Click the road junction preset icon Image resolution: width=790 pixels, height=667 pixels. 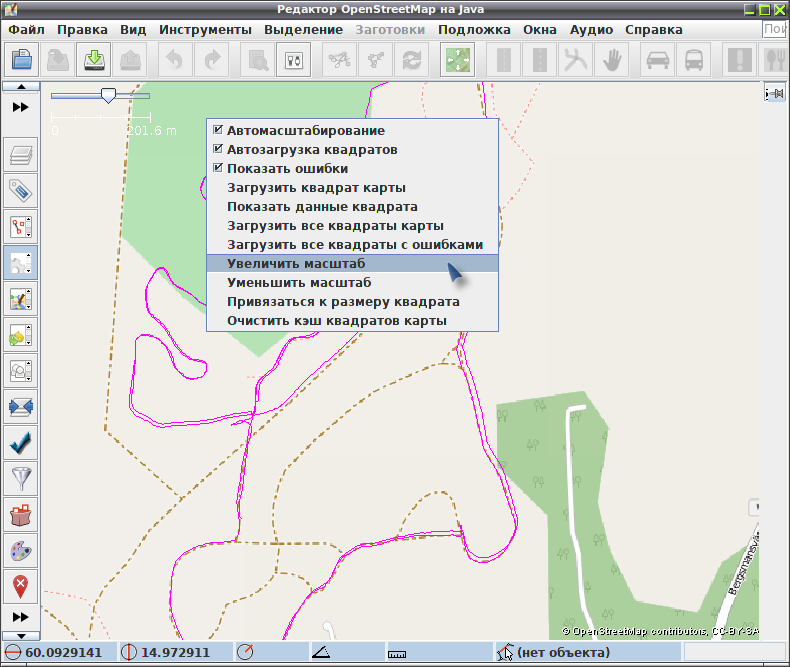[575, 60]
